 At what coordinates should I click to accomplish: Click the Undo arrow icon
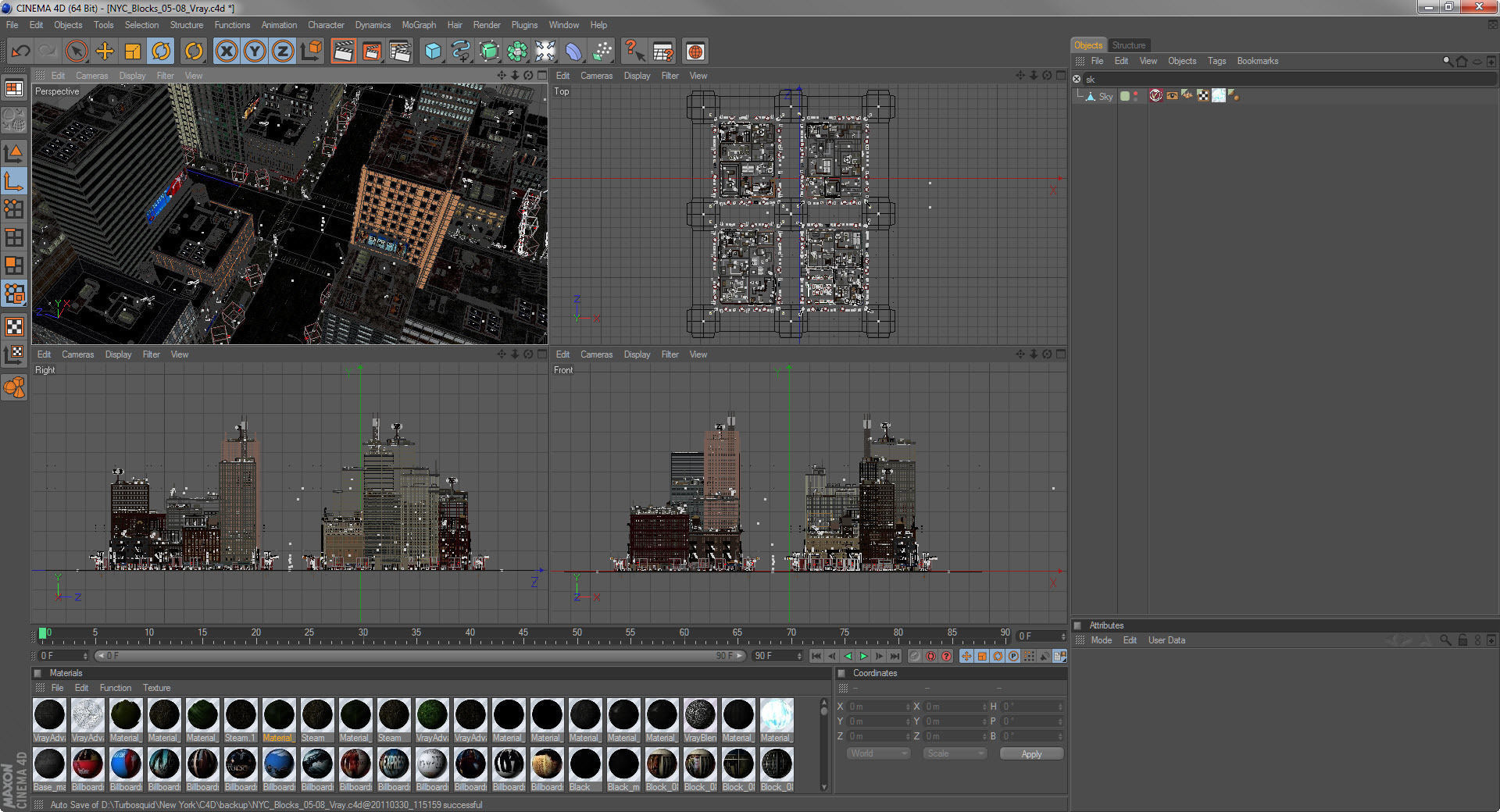coord(21,52)
